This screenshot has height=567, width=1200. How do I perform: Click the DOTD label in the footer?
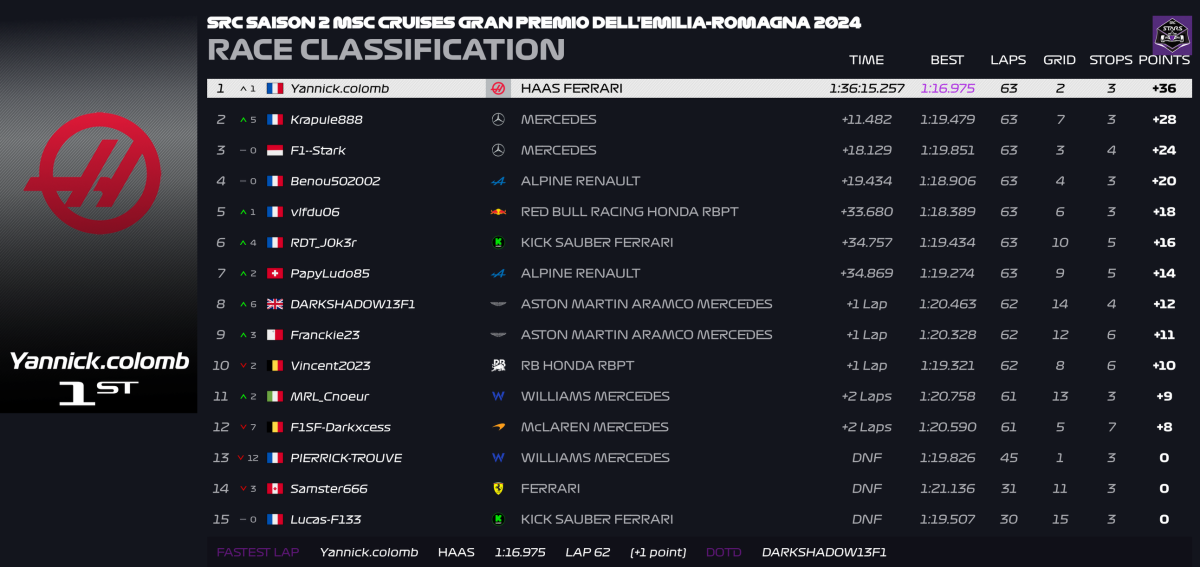point(723,552)
